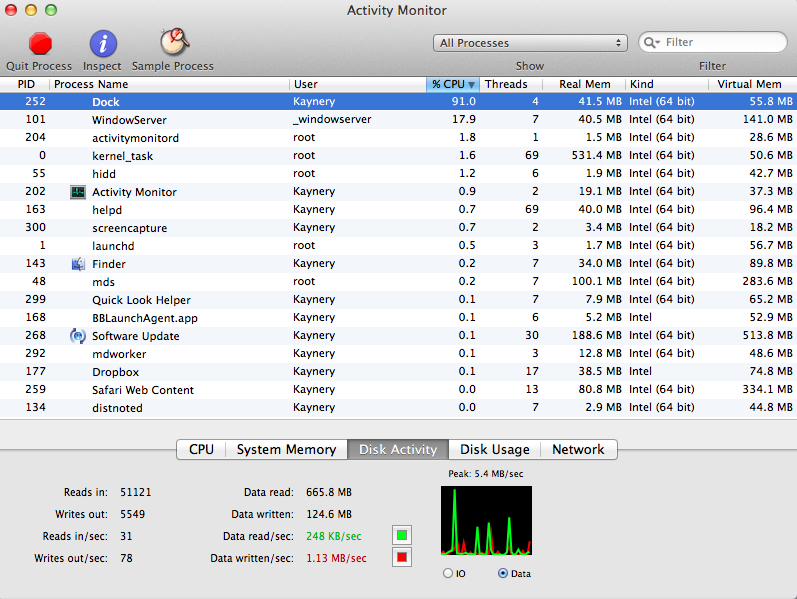Click the green Data read color swatch
This screenshot has height=599, width=797.
coord(402,535)
